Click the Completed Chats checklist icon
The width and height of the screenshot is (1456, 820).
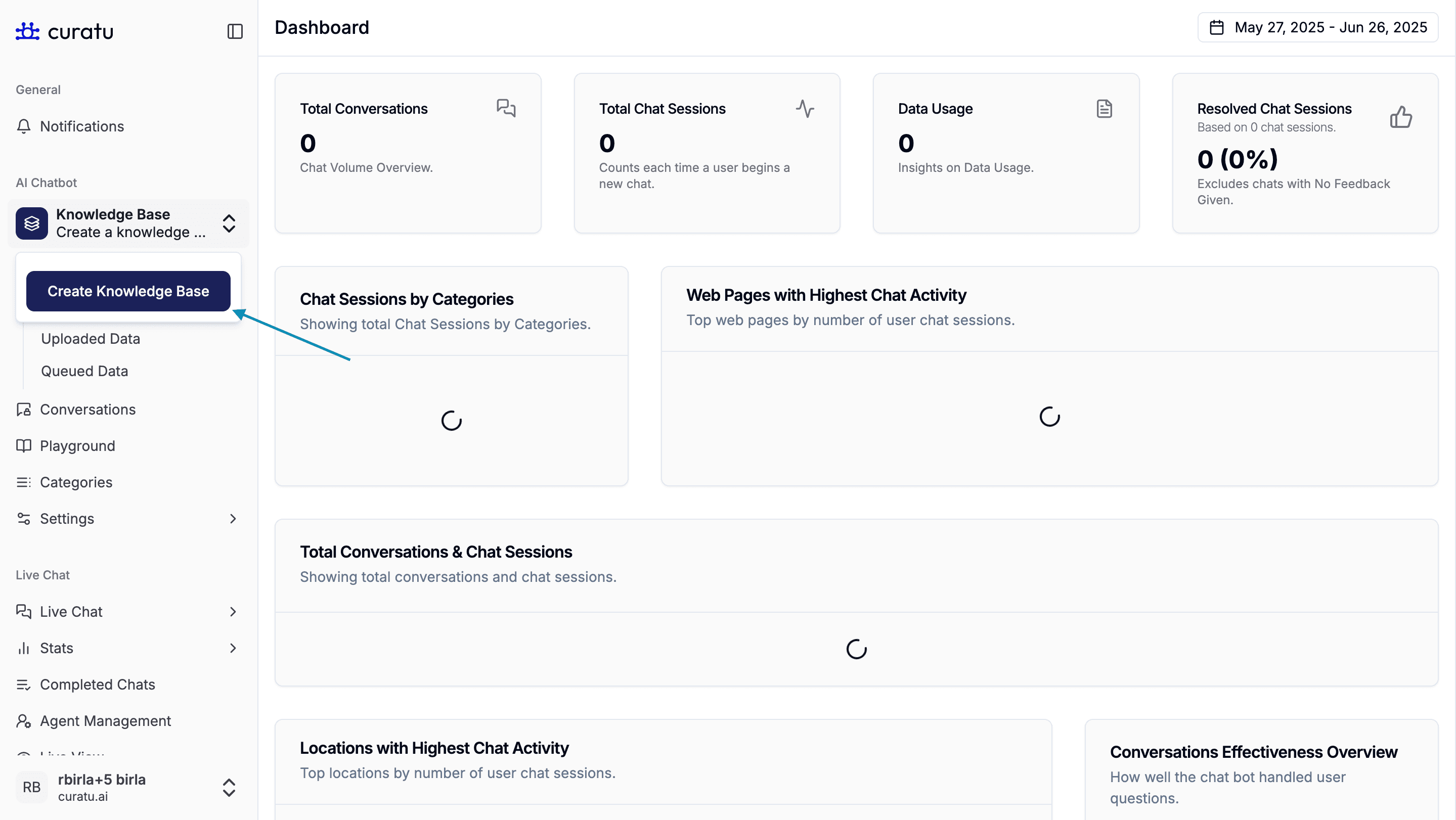[x=24, y=685]
